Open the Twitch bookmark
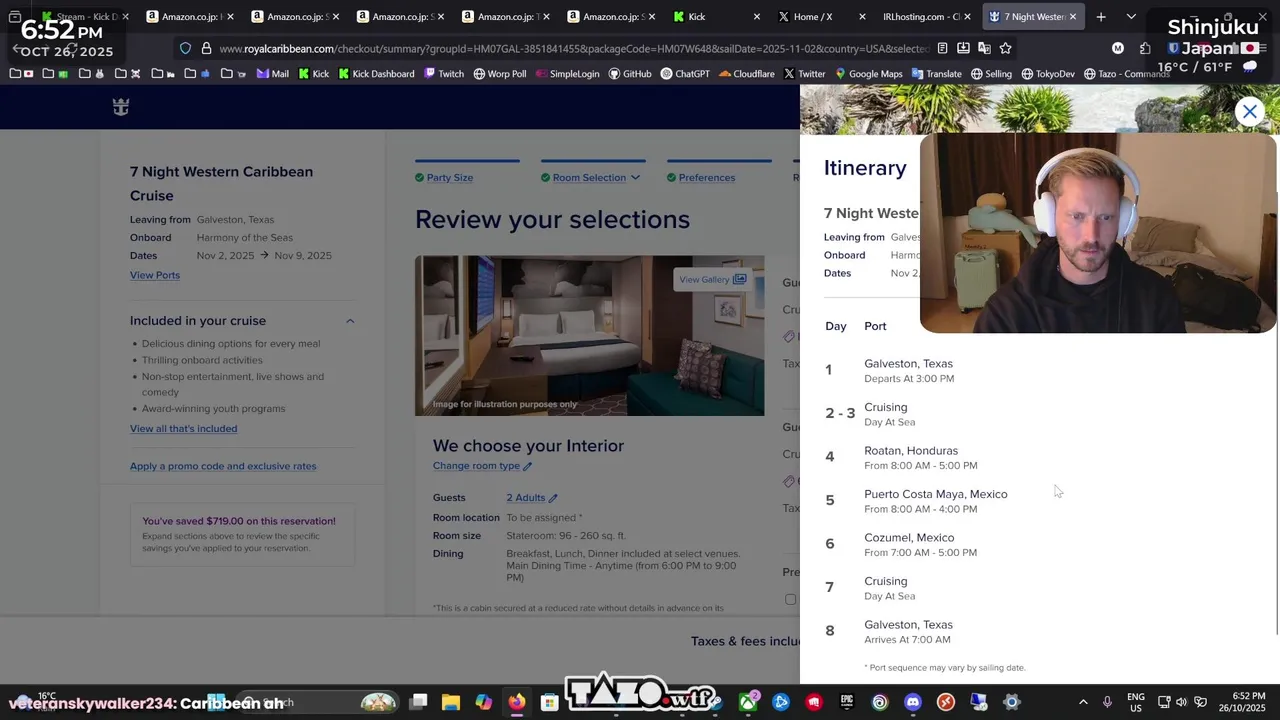 pyautogui.click(x=444, y=74)
